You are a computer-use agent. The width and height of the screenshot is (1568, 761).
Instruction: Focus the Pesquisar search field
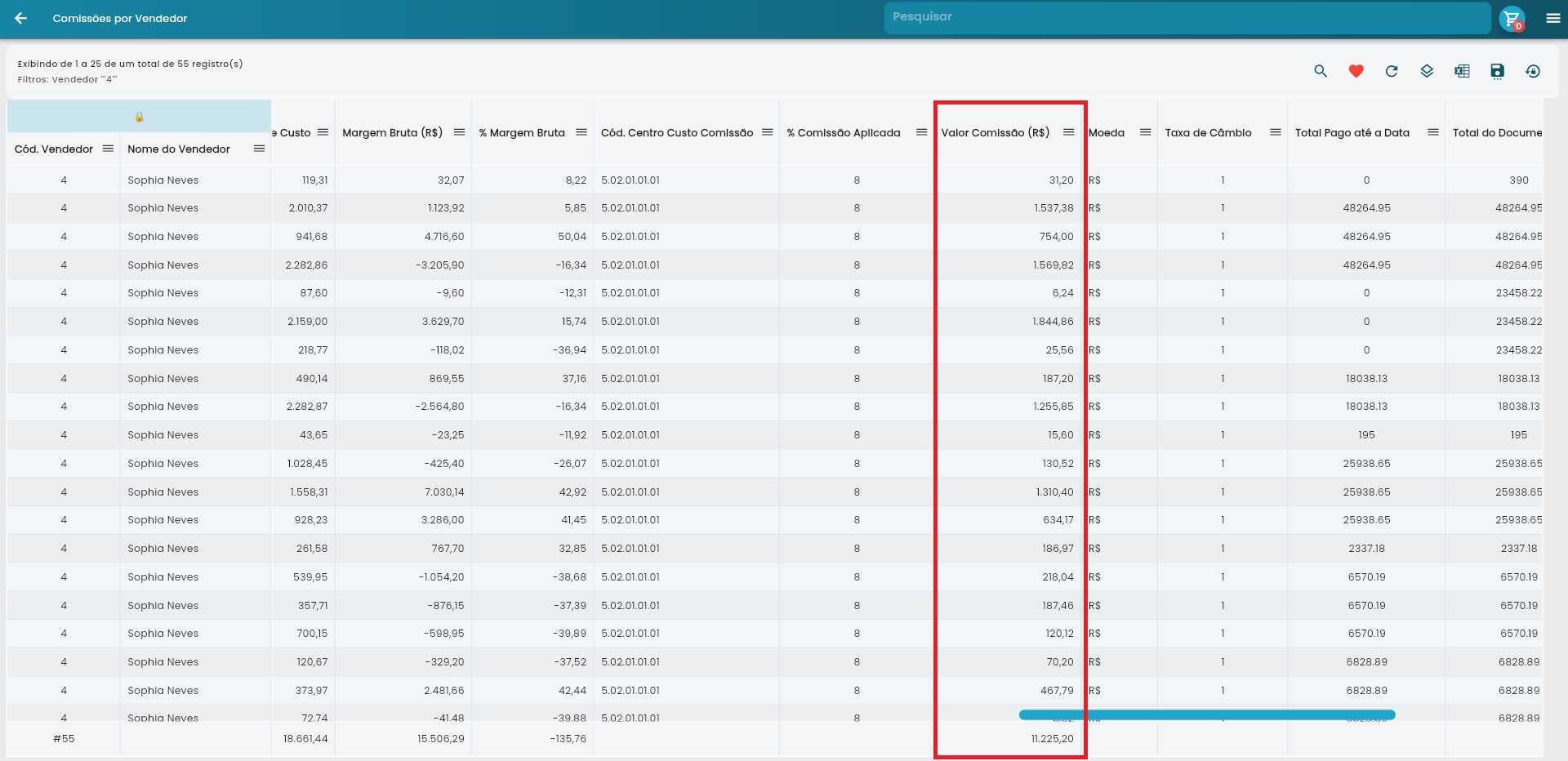pyautogui.click(x=1186, y=17)
